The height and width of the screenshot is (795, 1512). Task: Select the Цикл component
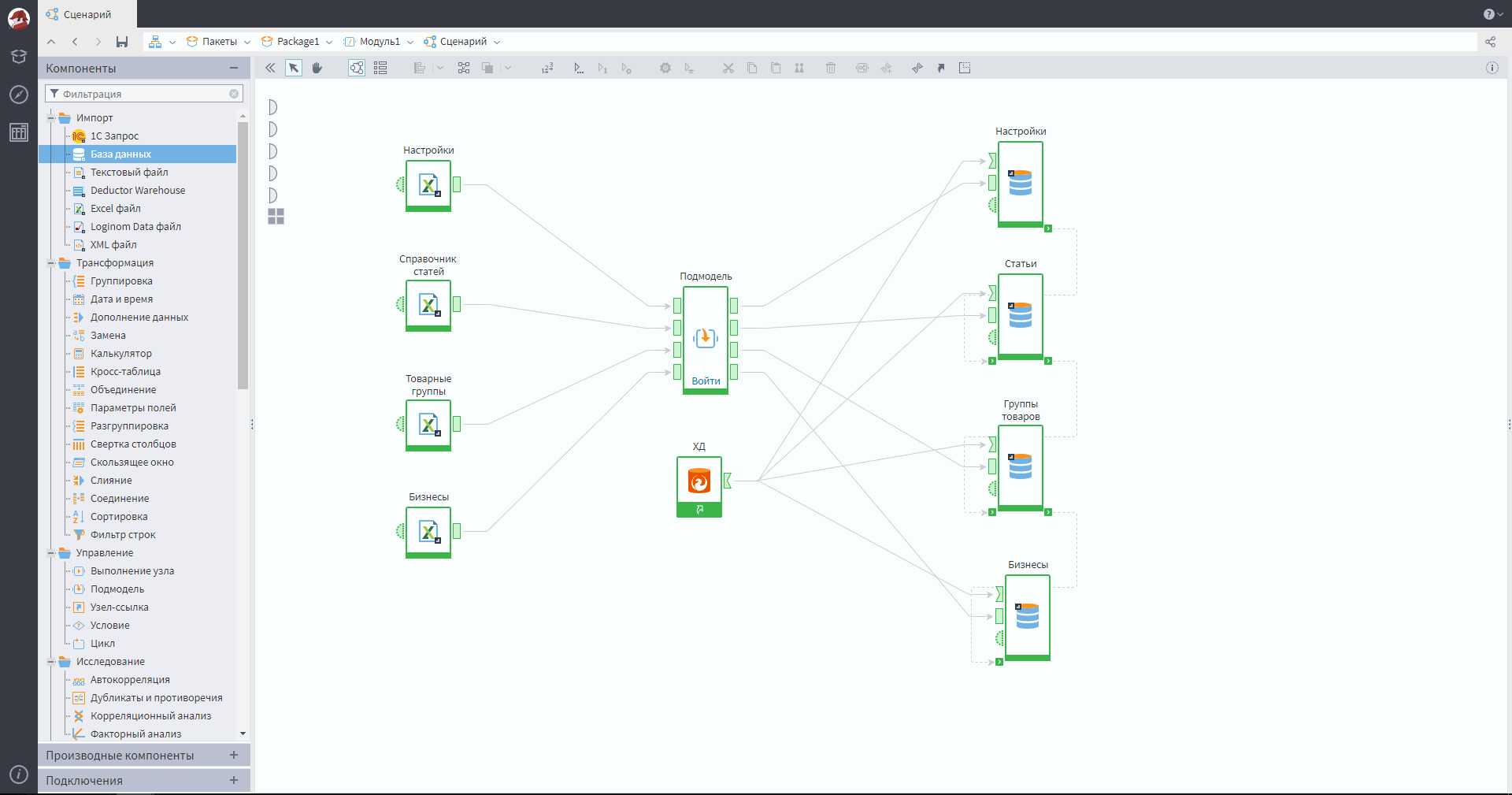click(102, 644)
